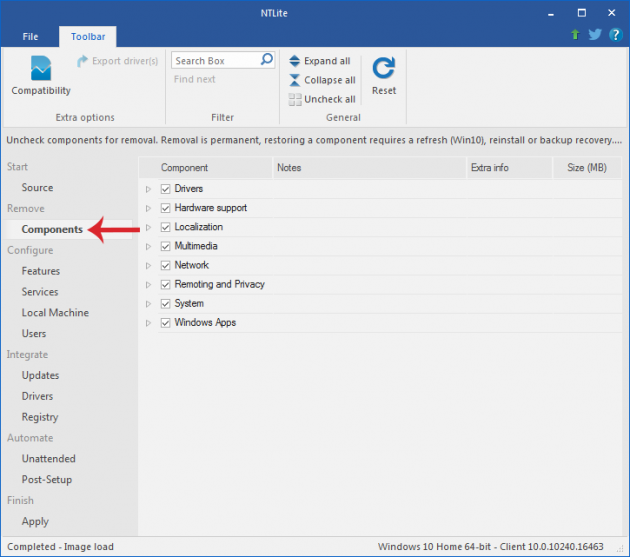630x557 pixels.
Task: Select the Windows Apps row label
Action: (205, 323)
